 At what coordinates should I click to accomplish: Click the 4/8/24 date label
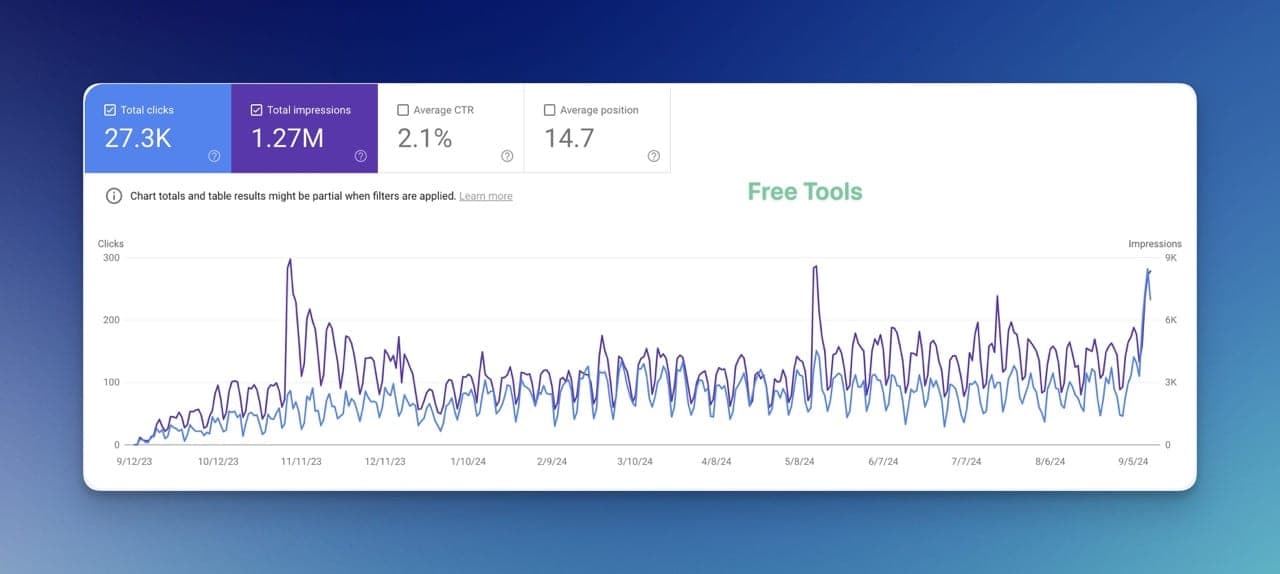pyautogui.click(x=717, y=462)
